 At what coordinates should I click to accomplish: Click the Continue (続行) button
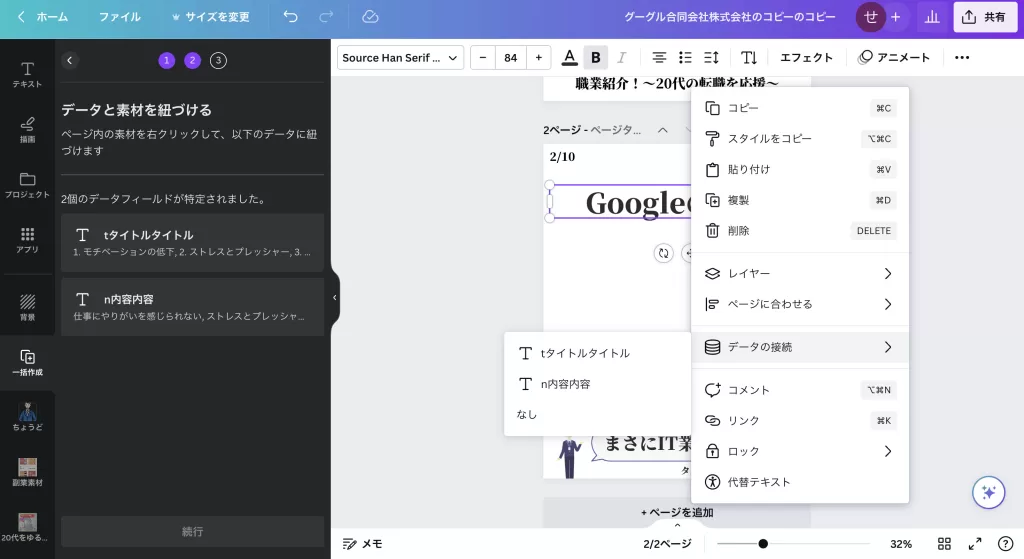pos(193,532)
